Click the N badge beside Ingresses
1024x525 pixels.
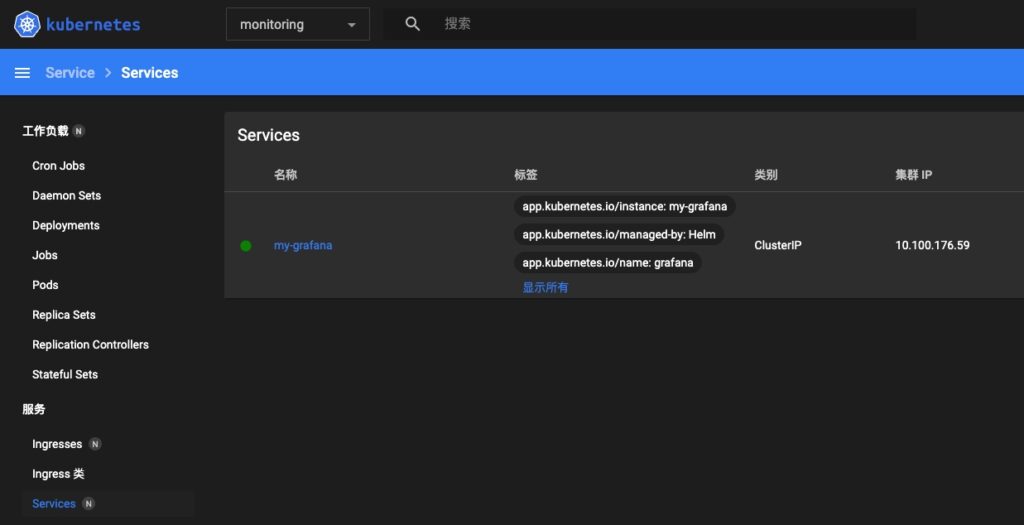tap(95, 444)
